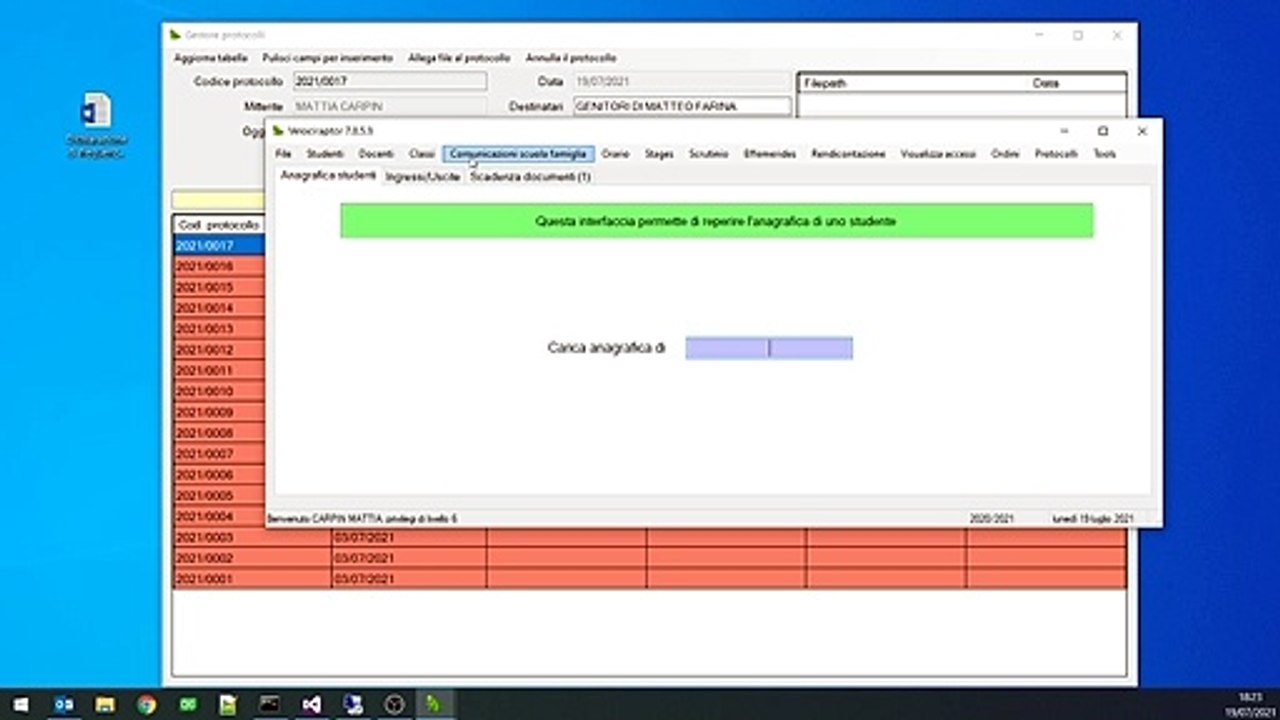Open the Orario menu

coord(616,154)
